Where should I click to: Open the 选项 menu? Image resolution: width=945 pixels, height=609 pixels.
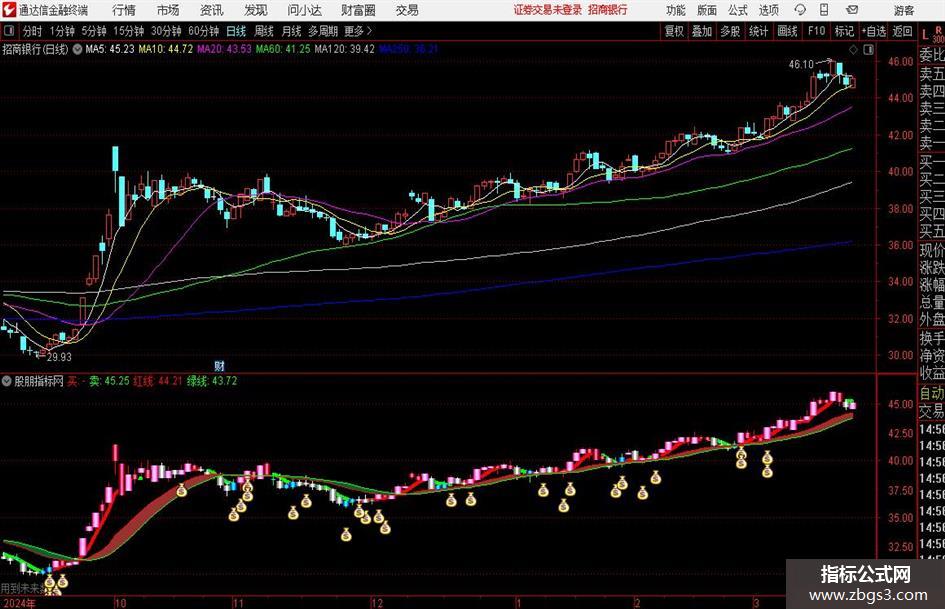pos(769,10)
